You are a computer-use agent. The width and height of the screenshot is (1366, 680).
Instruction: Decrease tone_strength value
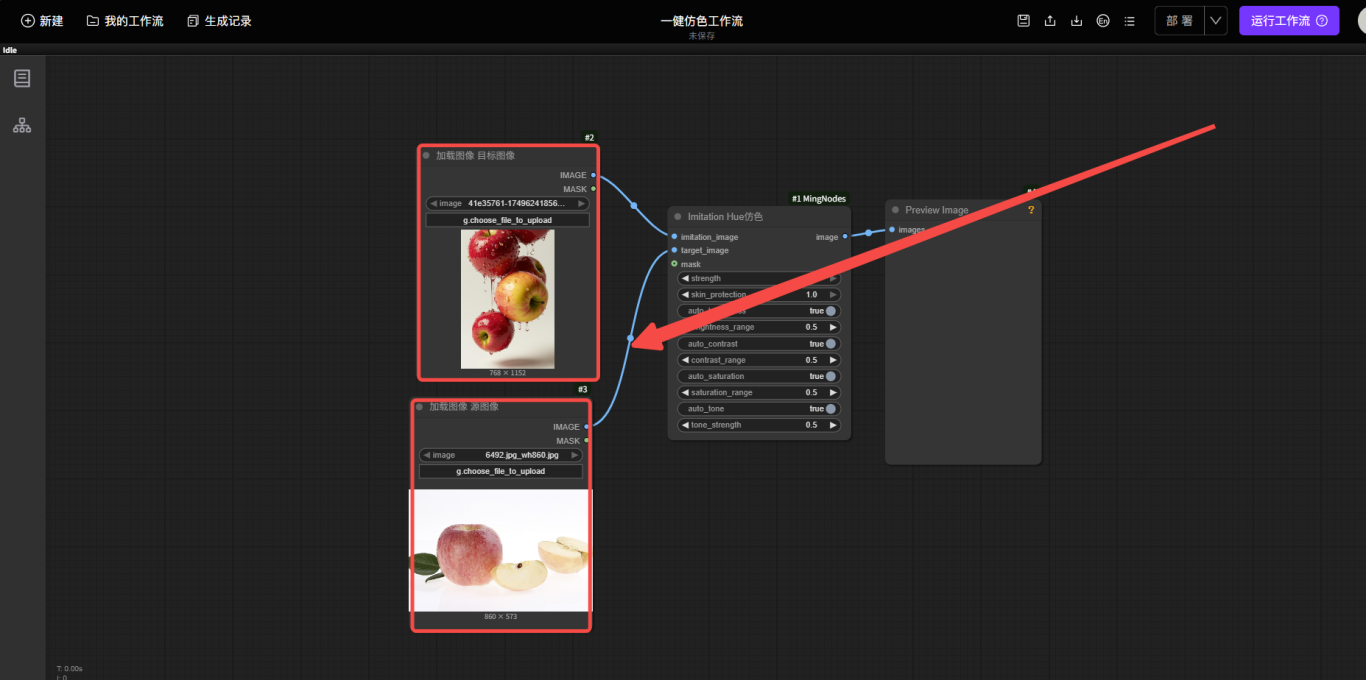(685, 425)
